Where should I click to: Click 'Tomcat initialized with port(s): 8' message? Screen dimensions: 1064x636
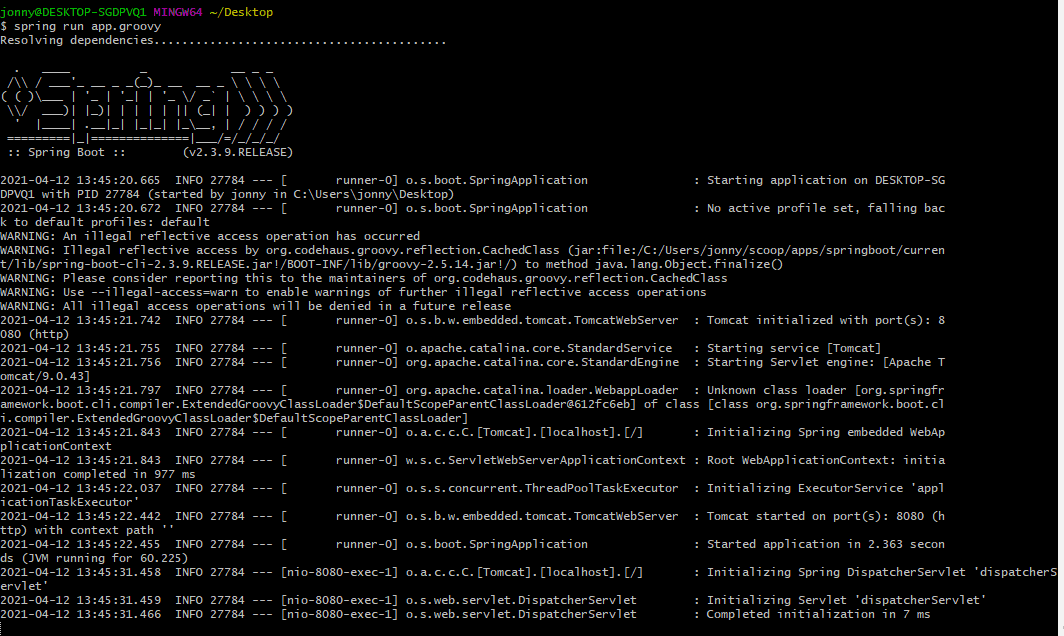tap(826, 320)
